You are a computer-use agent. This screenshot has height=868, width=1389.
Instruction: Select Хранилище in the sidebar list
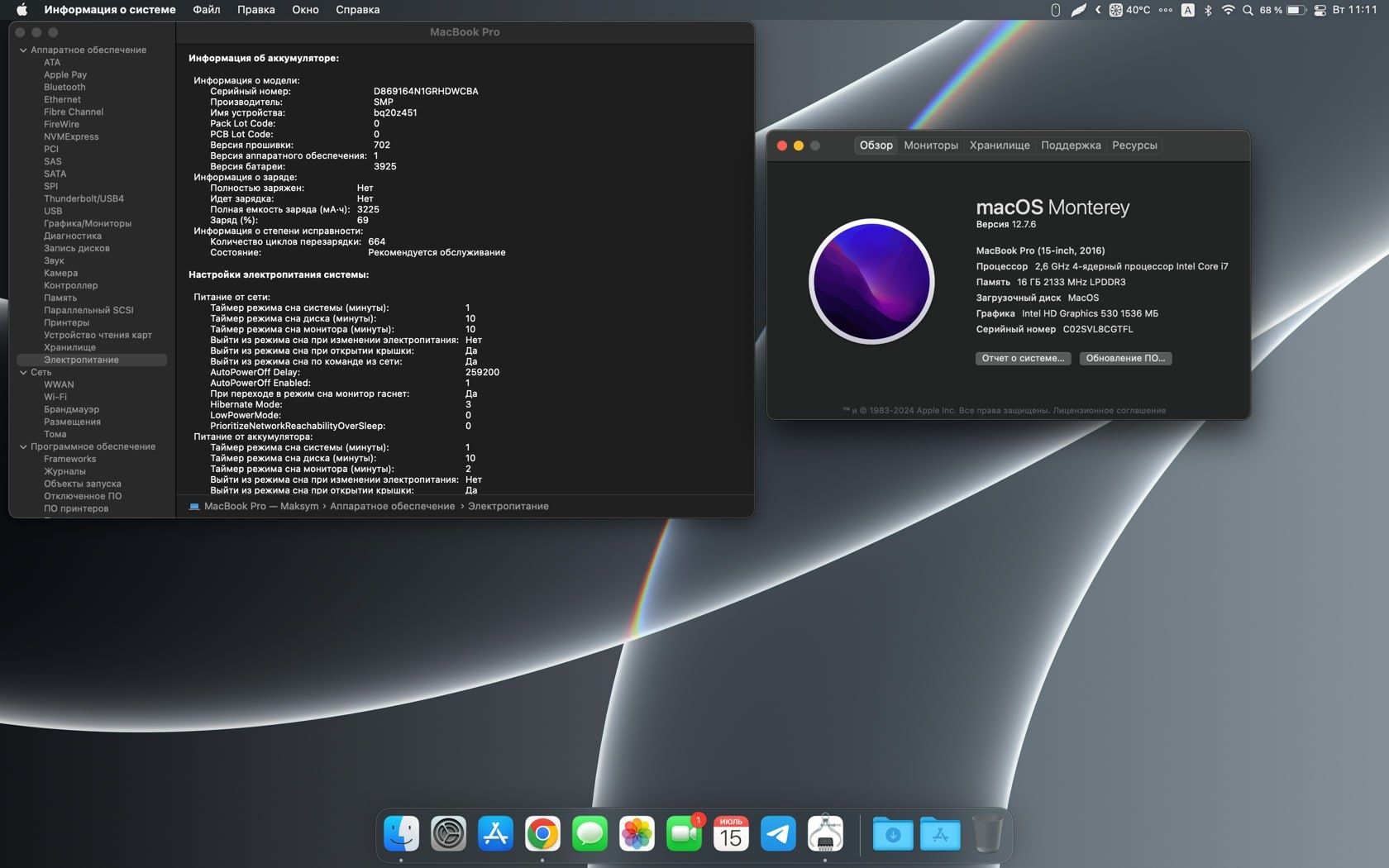tap(69, 347)
